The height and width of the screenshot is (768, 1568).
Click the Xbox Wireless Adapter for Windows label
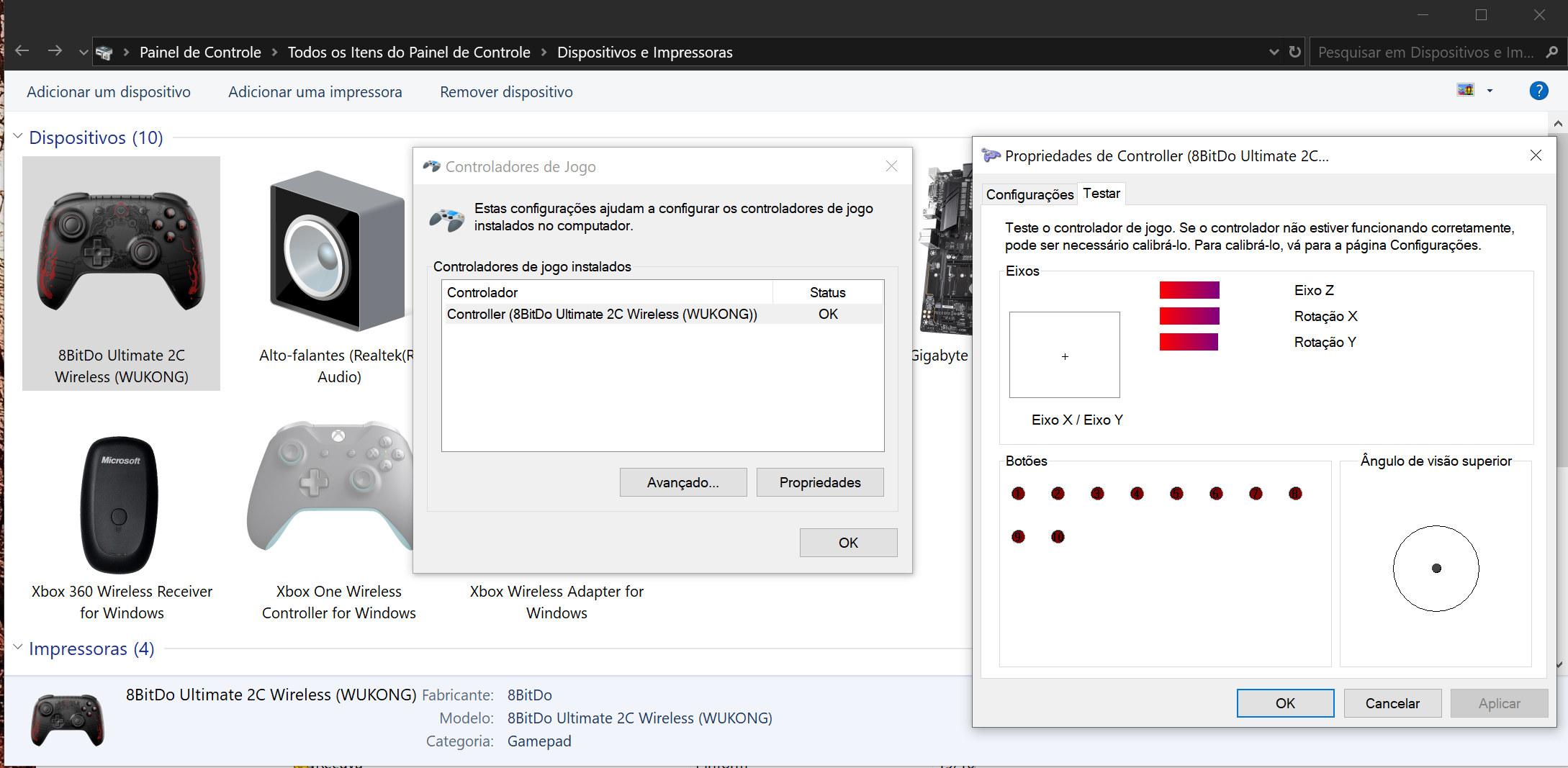click(557, 602)
